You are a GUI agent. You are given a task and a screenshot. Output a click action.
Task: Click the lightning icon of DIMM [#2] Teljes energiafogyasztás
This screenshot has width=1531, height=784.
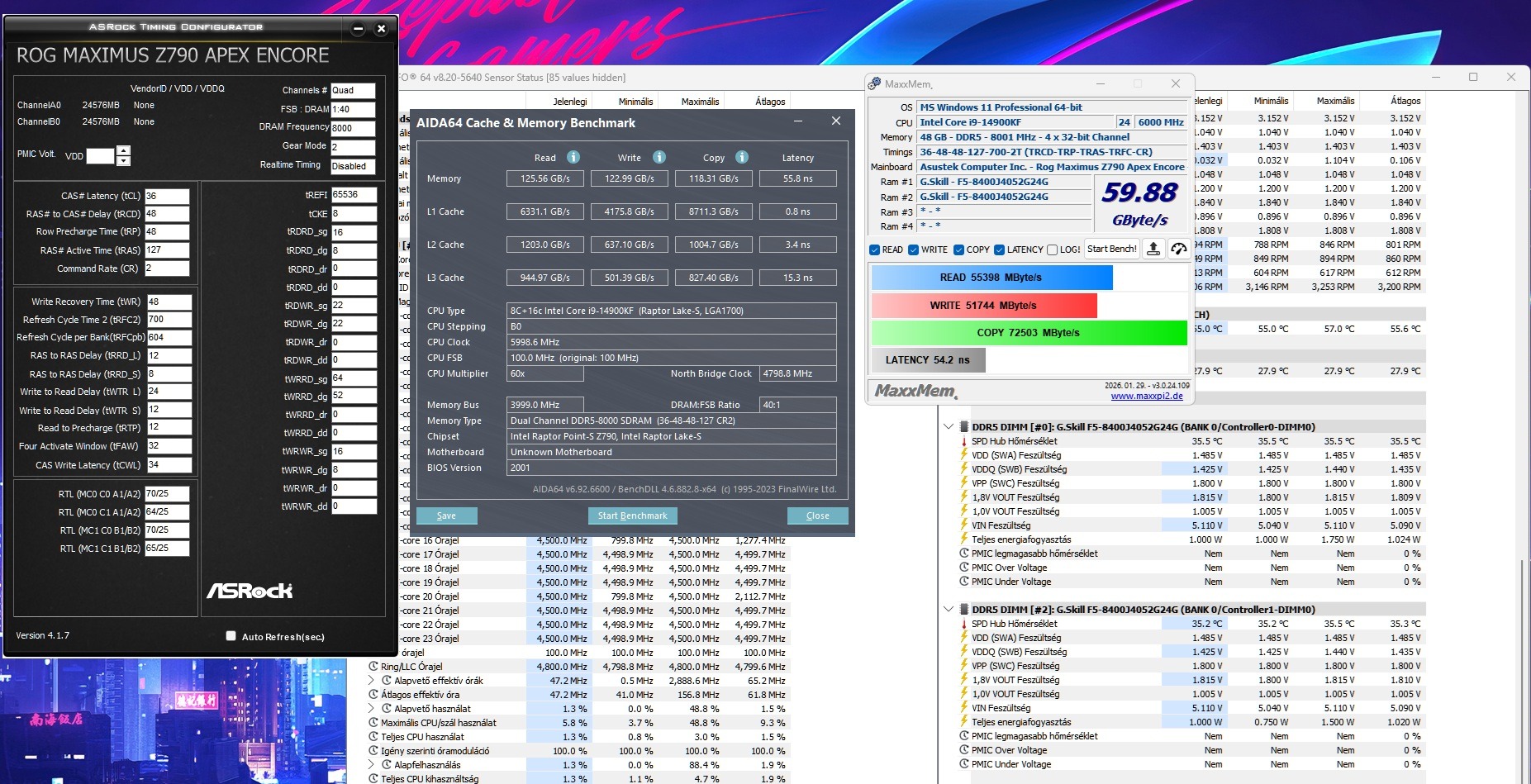point(963,722)
